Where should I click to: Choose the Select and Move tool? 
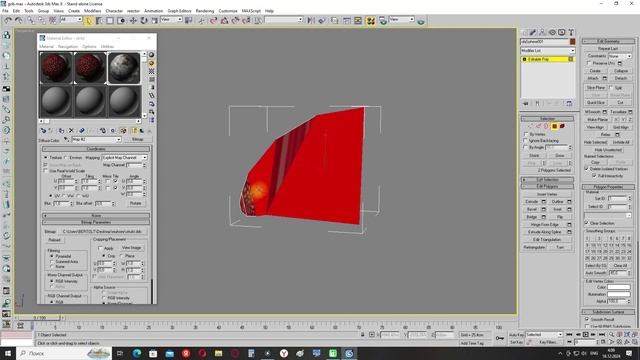(133, 20)
